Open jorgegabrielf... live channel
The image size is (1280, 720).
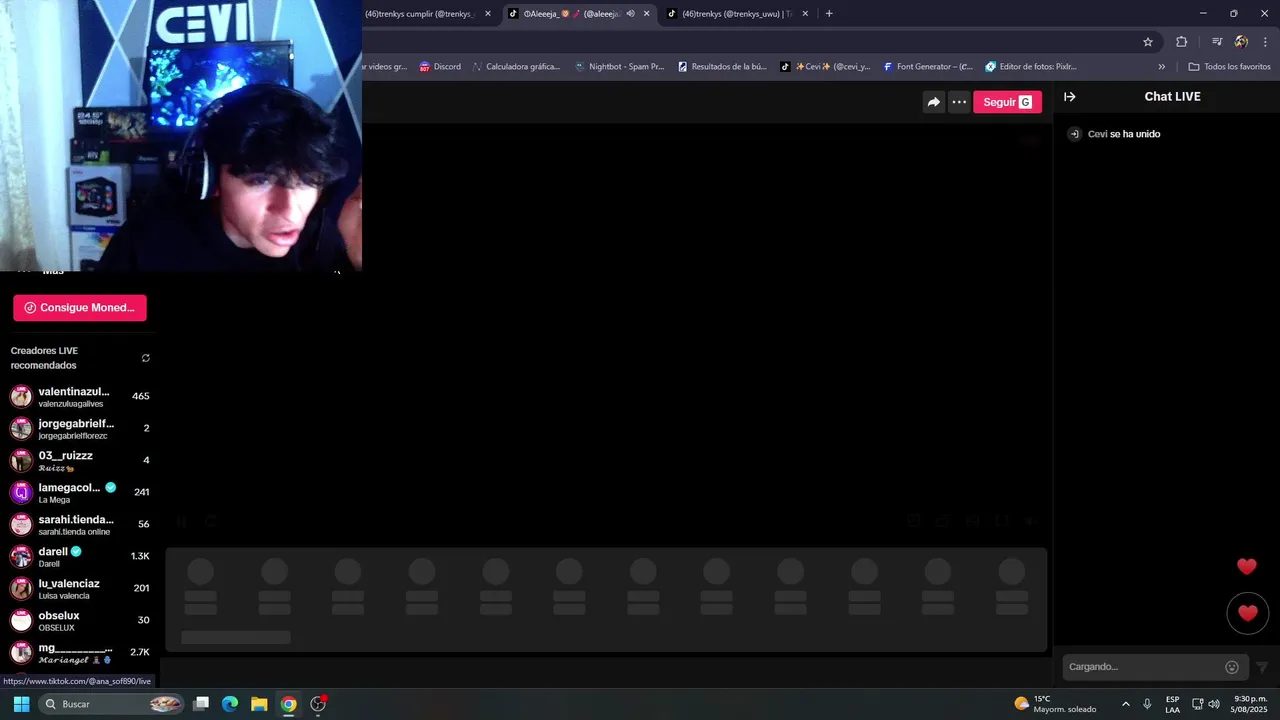pyautogui.click(x=80, y=428)
